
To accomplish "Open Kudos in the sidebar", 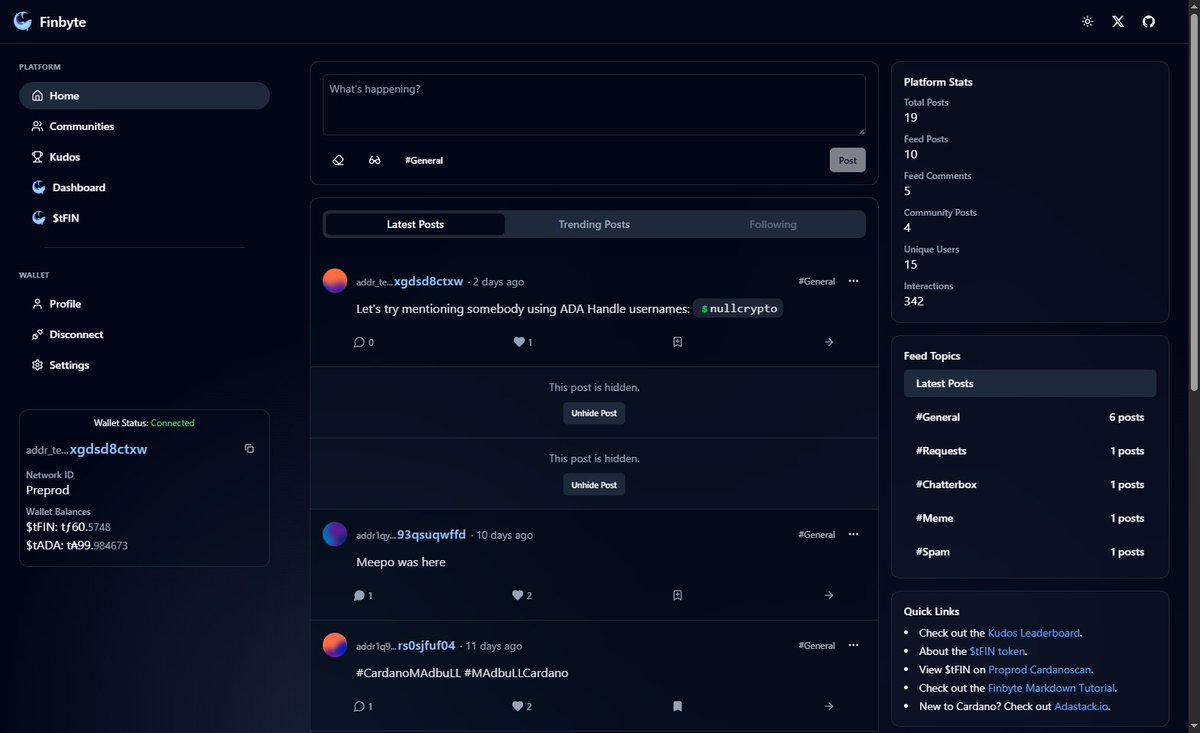I will pyautogui.click(x=144, y=157).
